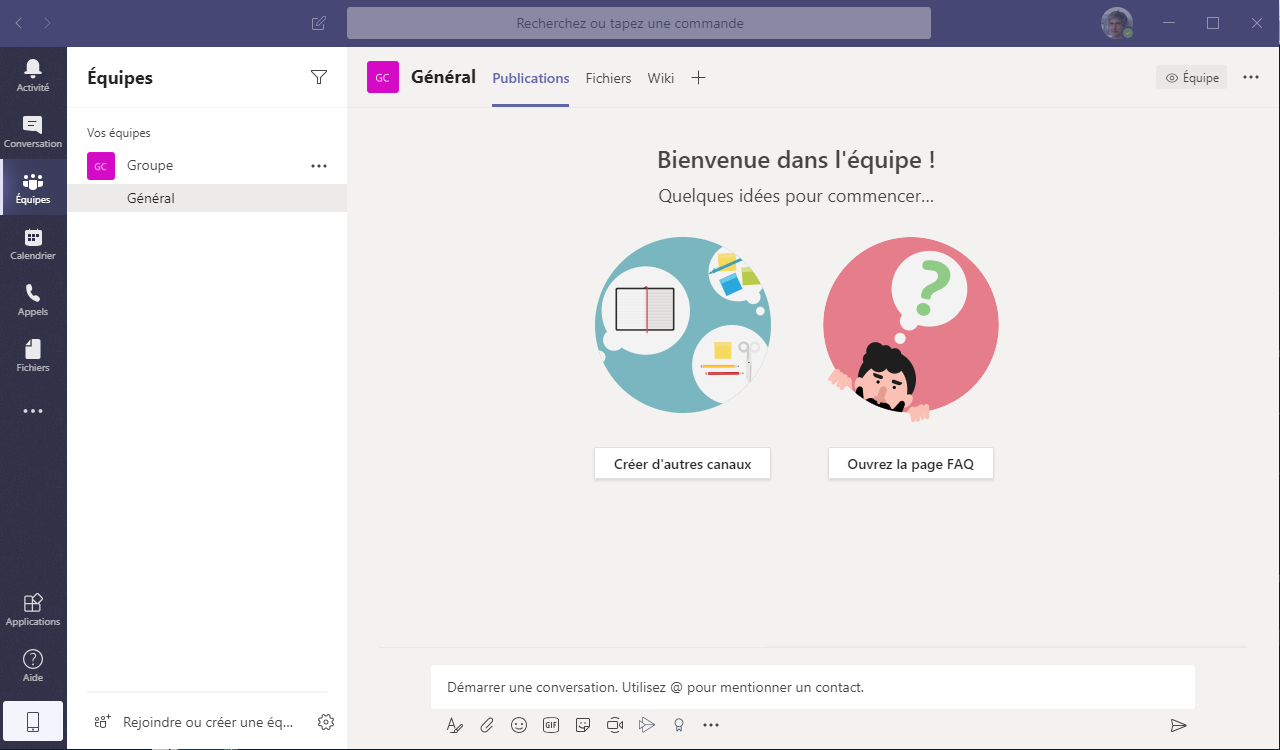Click the notebook illustration for channels
1280x750 pixels.
point(683,325)
